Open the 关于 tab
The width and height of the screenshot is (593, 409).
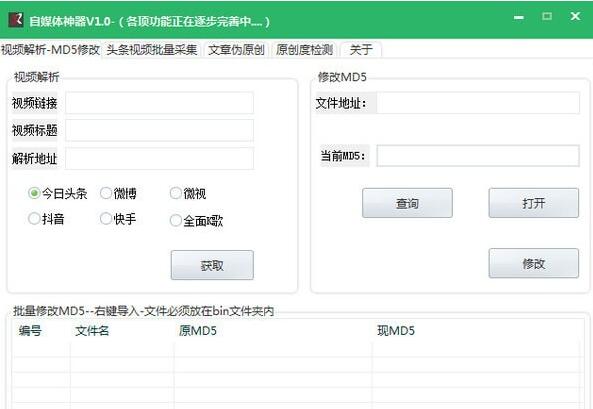[x=361, y=50]
